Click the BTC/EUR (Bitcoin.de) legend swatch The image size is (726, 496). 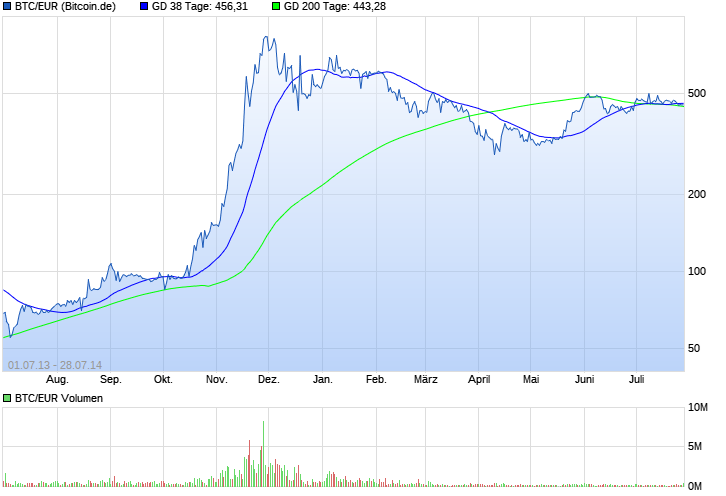(x=7, y=6)
